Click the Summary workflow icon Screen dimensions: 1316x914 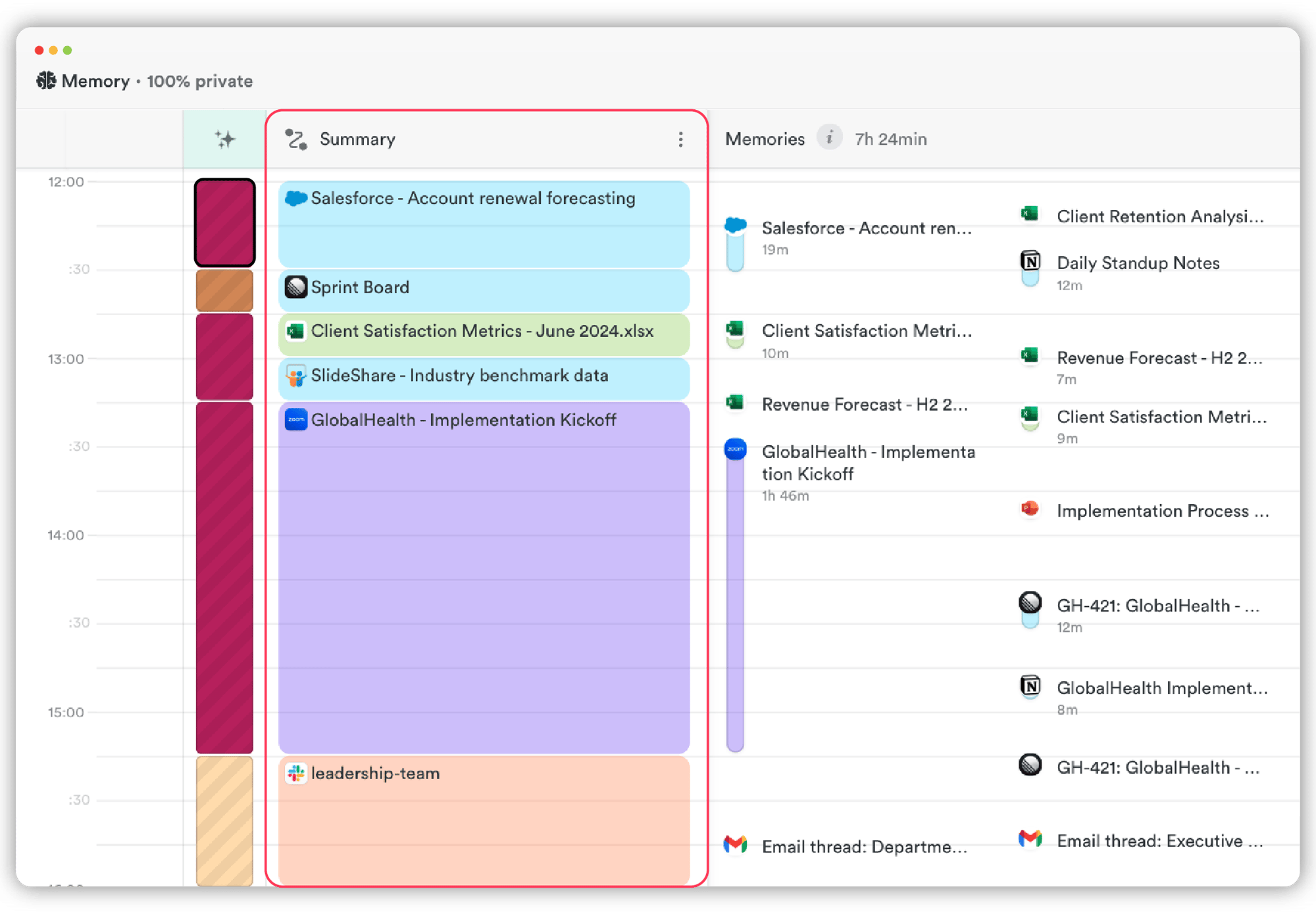(x=296, y=140)
